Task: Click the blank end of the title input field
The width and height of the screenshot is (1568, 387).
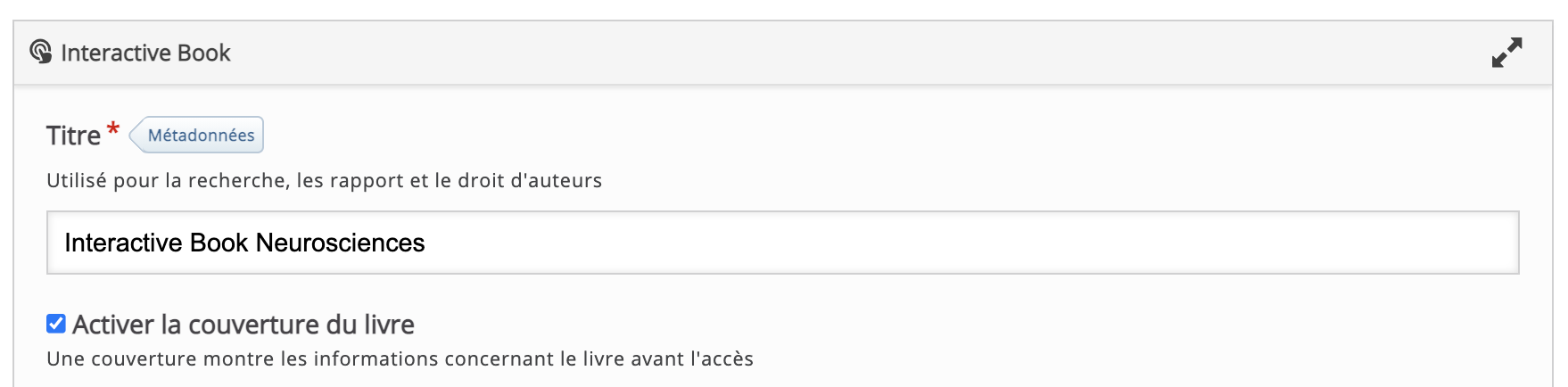Action: tap(1249, 243)
